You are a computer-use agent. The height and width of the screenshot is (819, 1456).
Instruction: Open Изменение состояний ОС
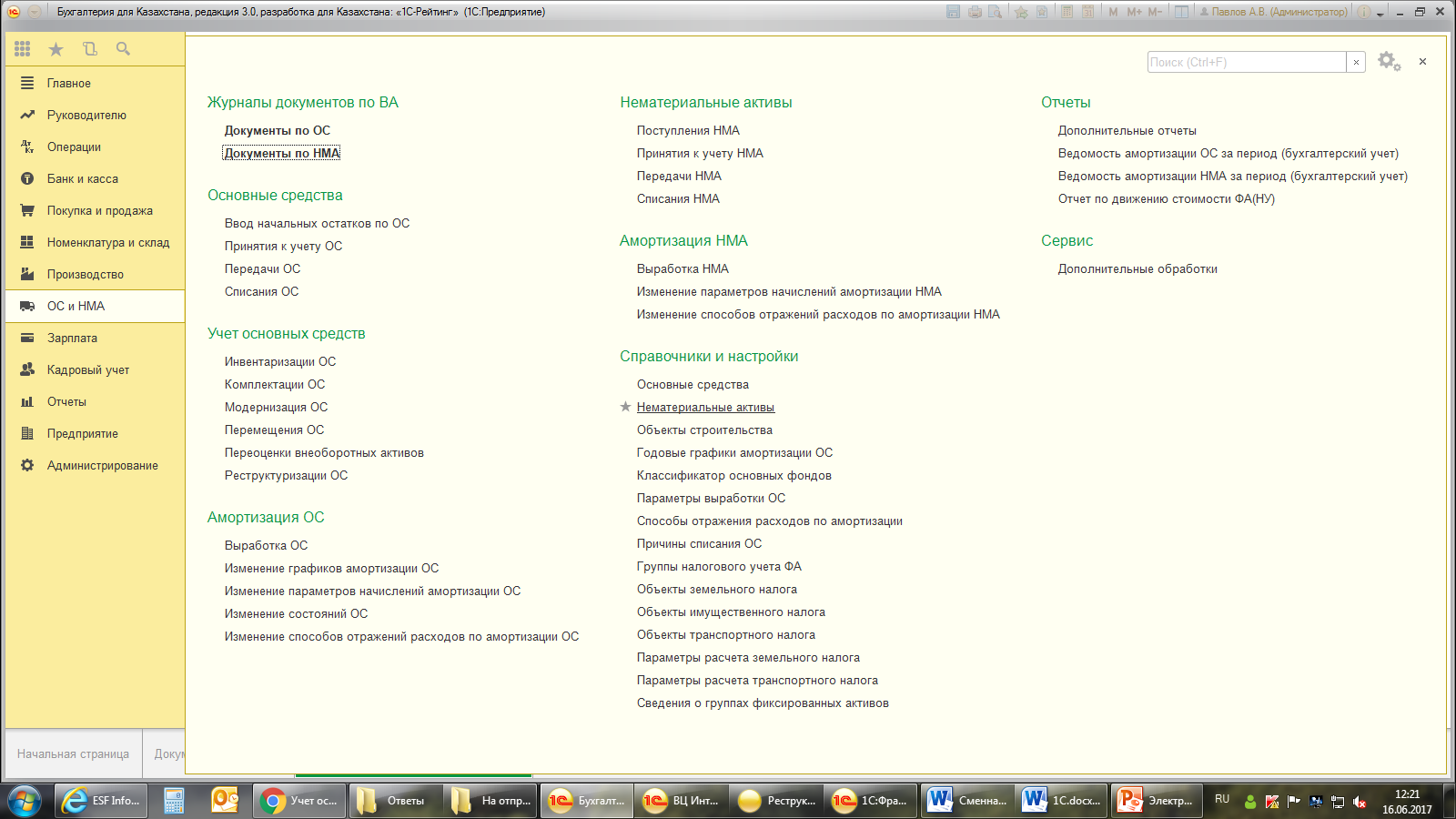pos(296,613)
